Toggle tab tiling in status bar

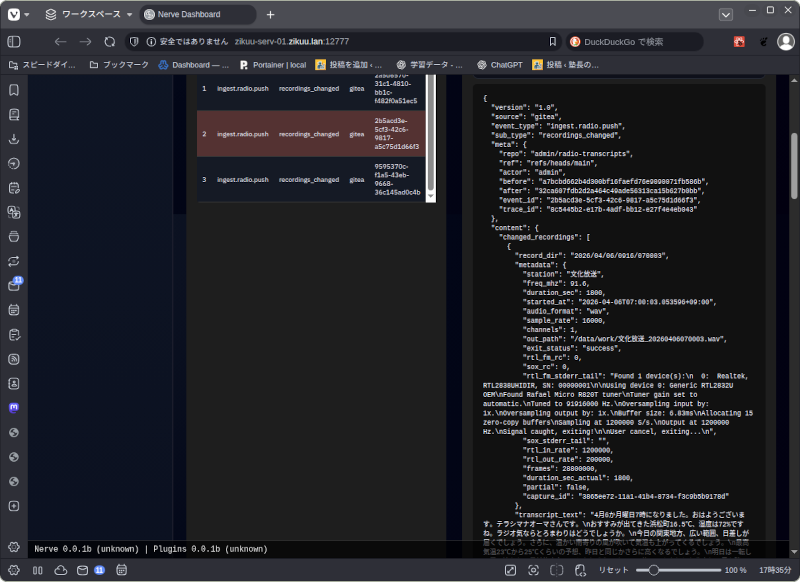click(x=37, y=570)
